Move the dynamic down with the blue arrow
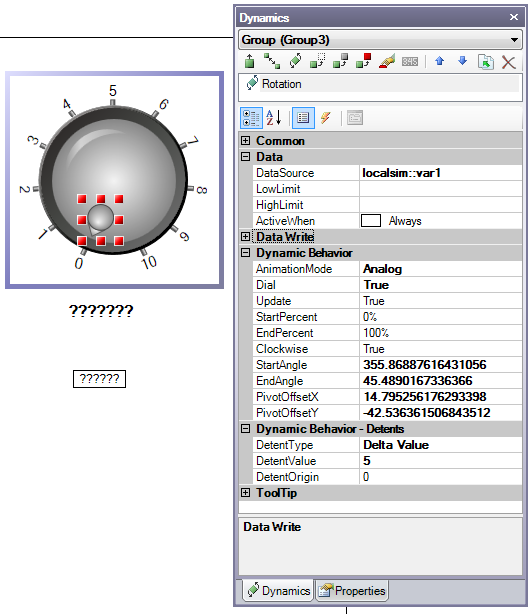The image size is (532, 614). click(x=462, y=61)
